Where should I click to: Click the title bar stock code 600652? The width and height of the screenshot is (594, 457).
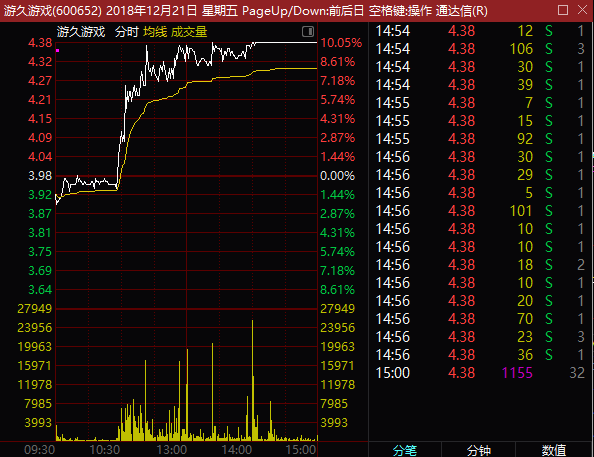[78, 11]
